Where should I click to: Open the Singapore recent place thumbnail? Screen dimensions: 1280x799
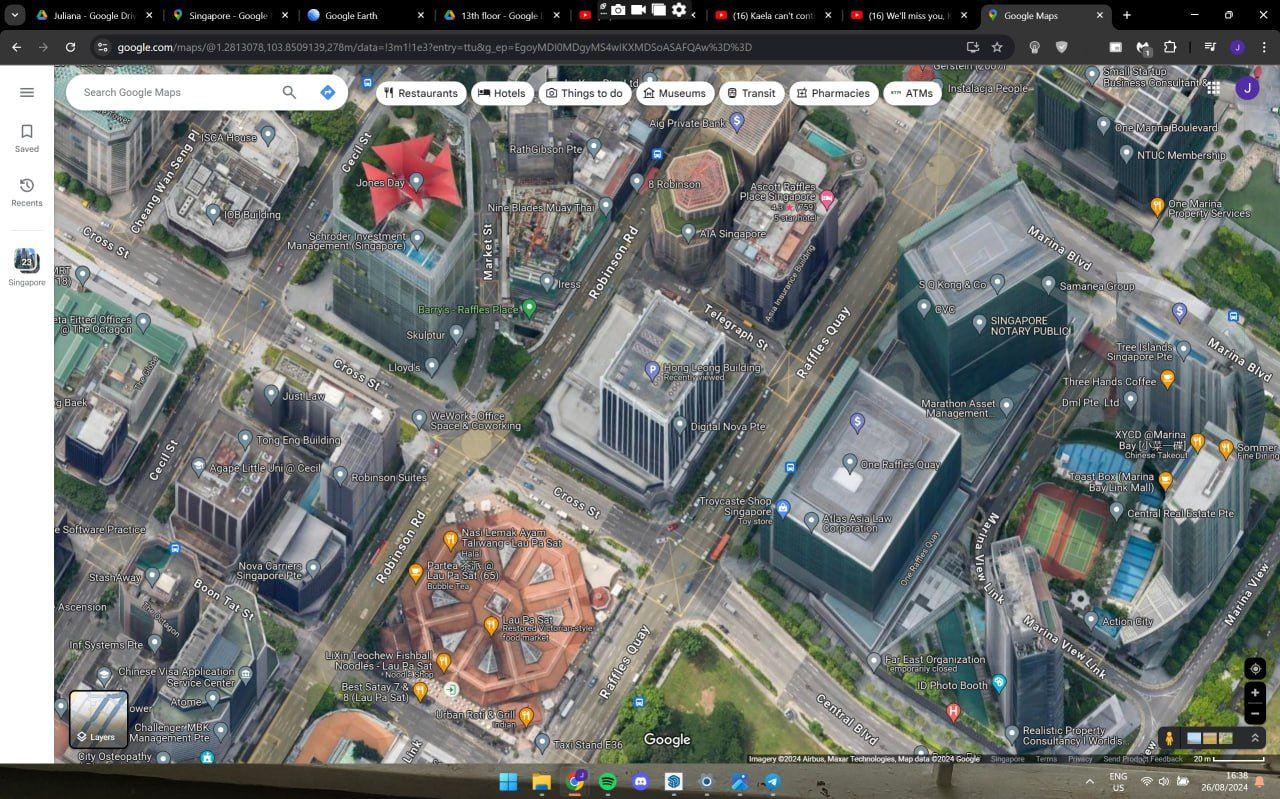point(27,267)
